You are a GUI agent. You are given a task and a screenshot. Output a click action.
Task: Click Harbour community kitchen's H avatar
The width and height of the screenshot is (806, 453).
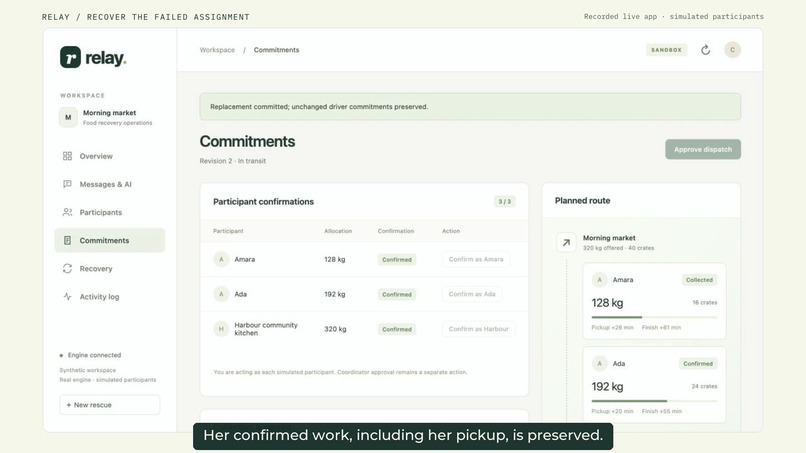tap(221, 329)
